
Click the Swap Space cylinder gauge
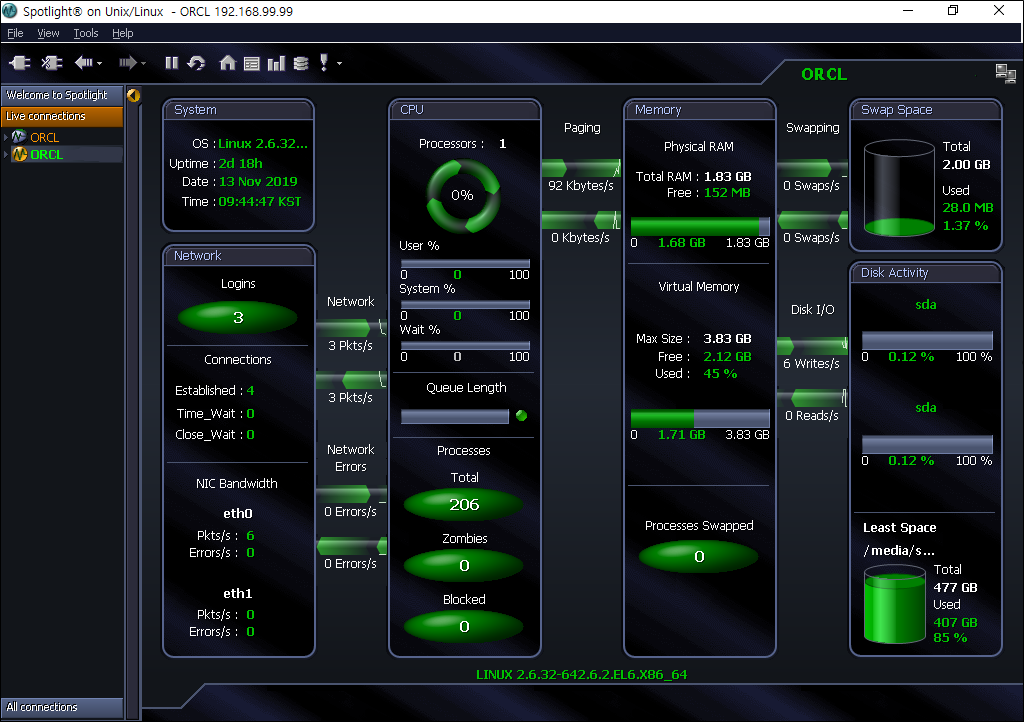899,188
